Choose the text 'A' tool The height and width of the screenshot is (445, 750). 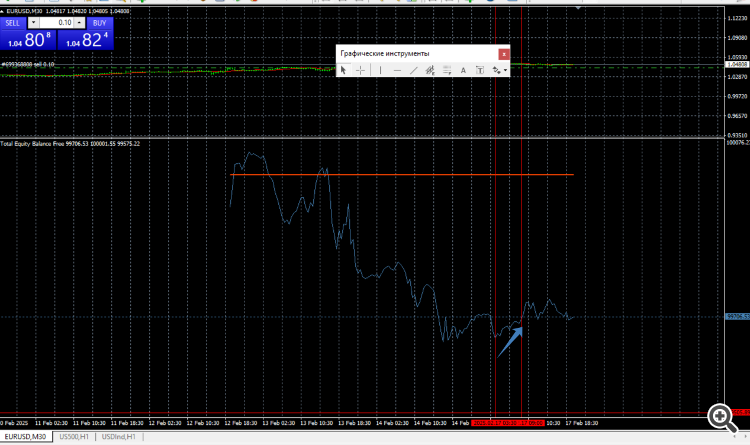[463, 70]
